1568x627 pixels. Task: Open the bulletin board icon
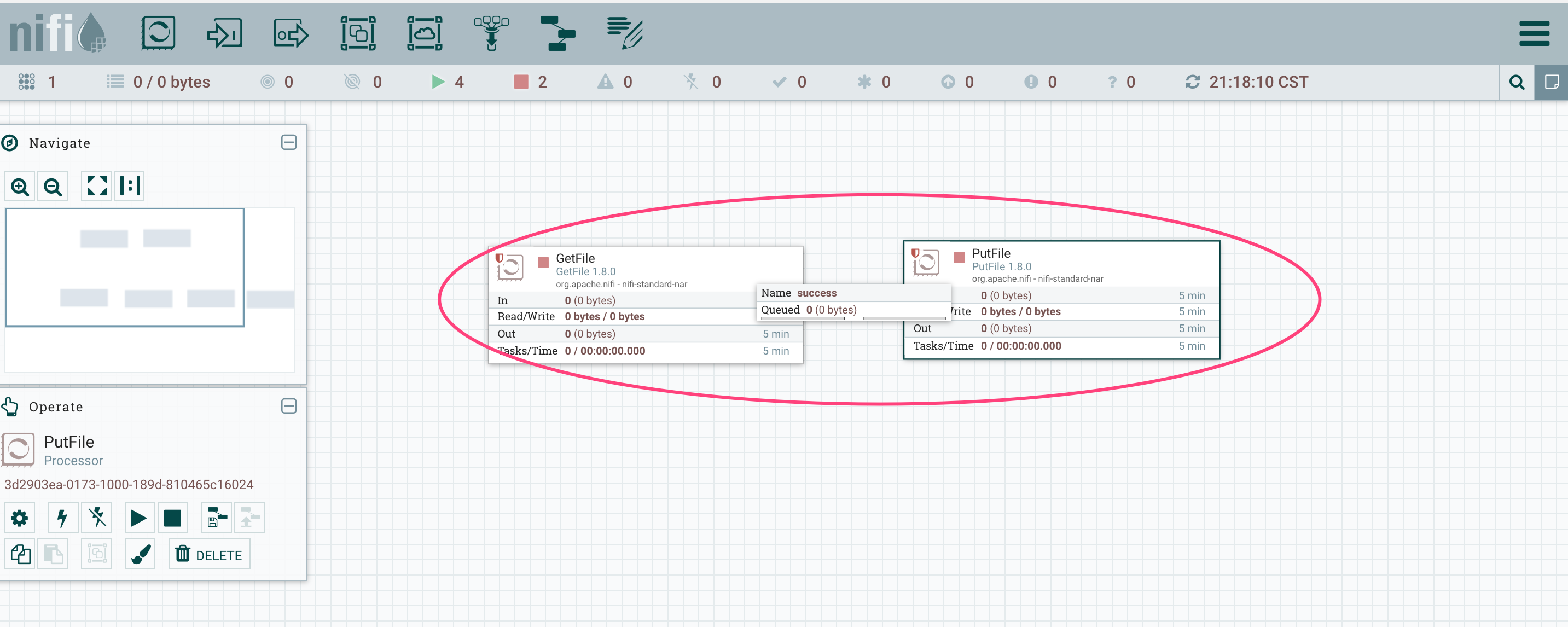click(1552, 82)
